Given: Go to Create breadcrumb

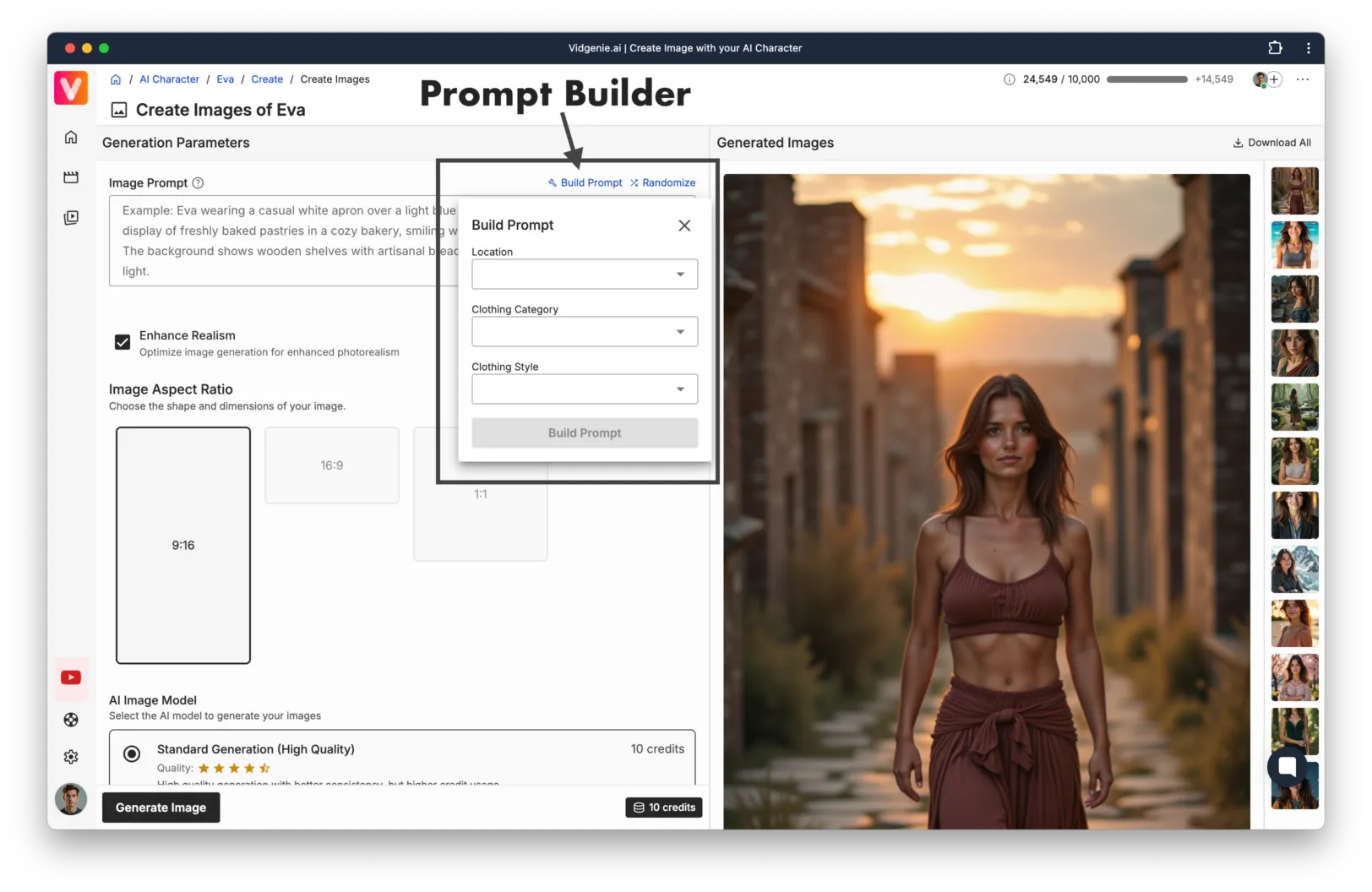Looking at the screenshot, I should pyautogui.click(x=267, y=79).
